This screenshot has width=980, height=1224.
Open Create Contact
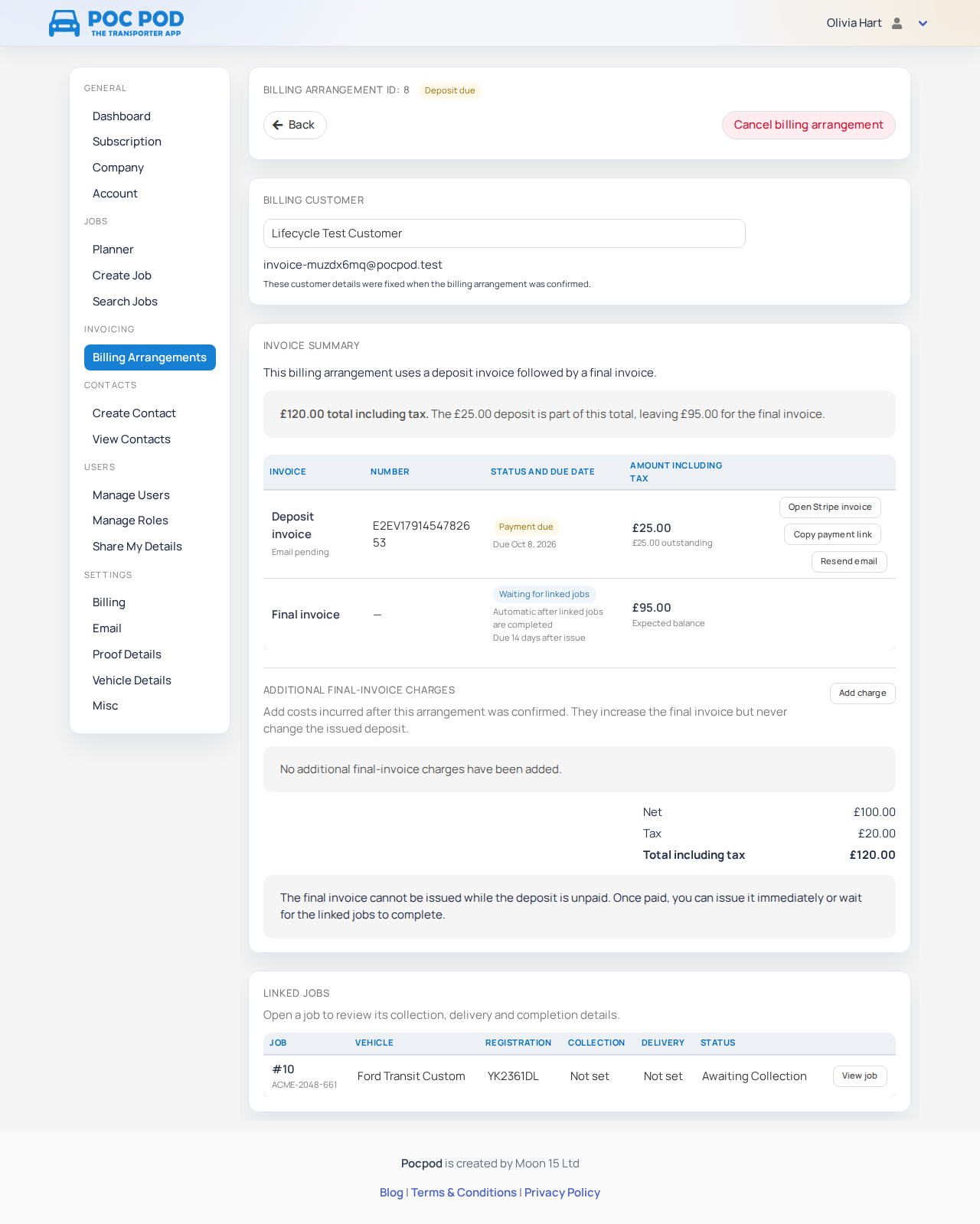pyautogui.click(x=134, y=413)
